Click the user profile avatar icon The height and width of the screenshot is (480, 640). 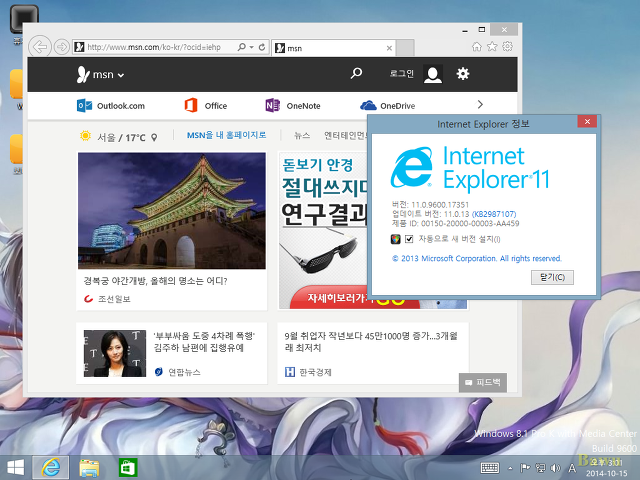tap(433, 74)
